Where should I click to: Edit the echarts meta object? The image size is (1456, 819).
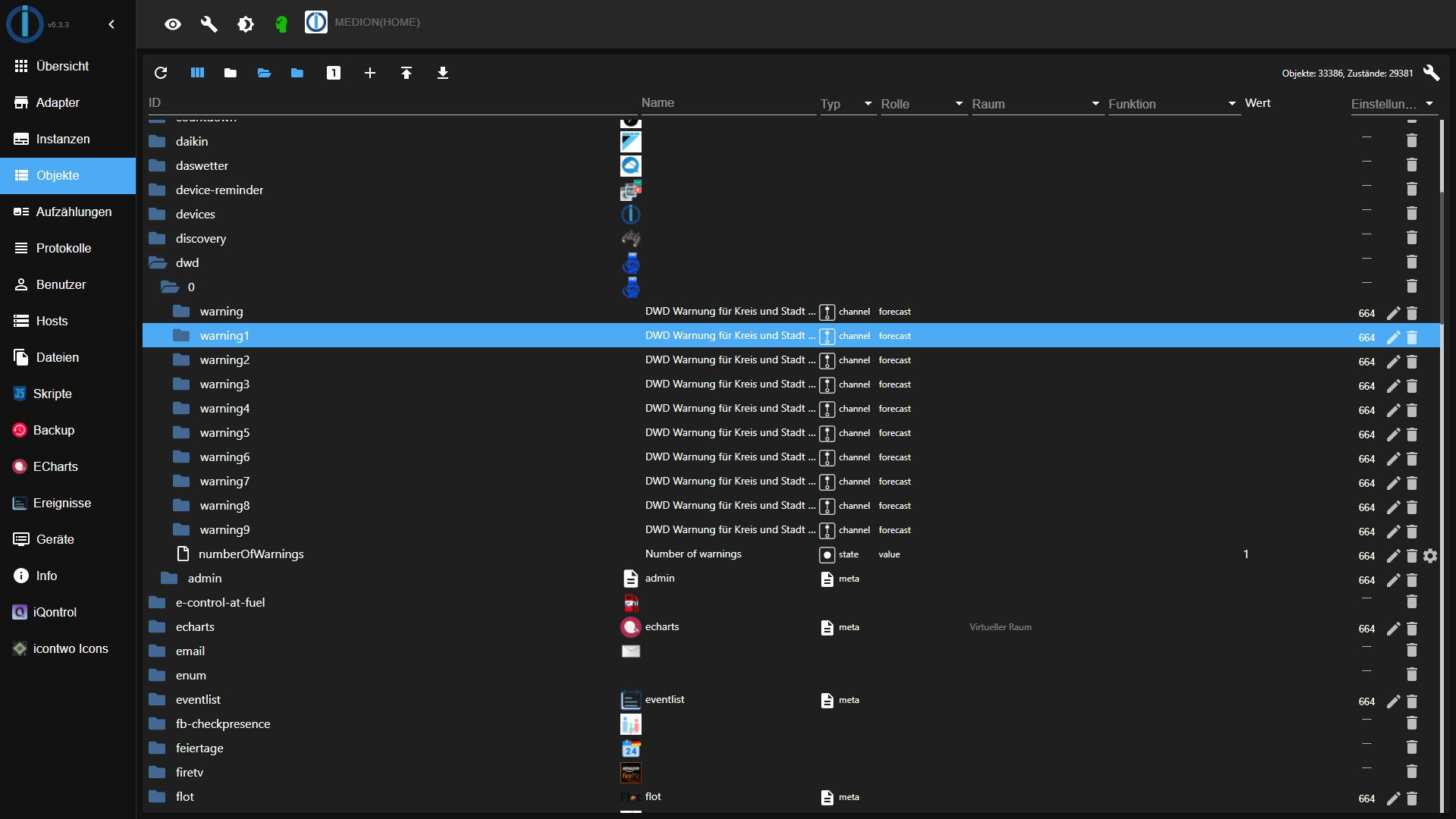pos(1394,628)
